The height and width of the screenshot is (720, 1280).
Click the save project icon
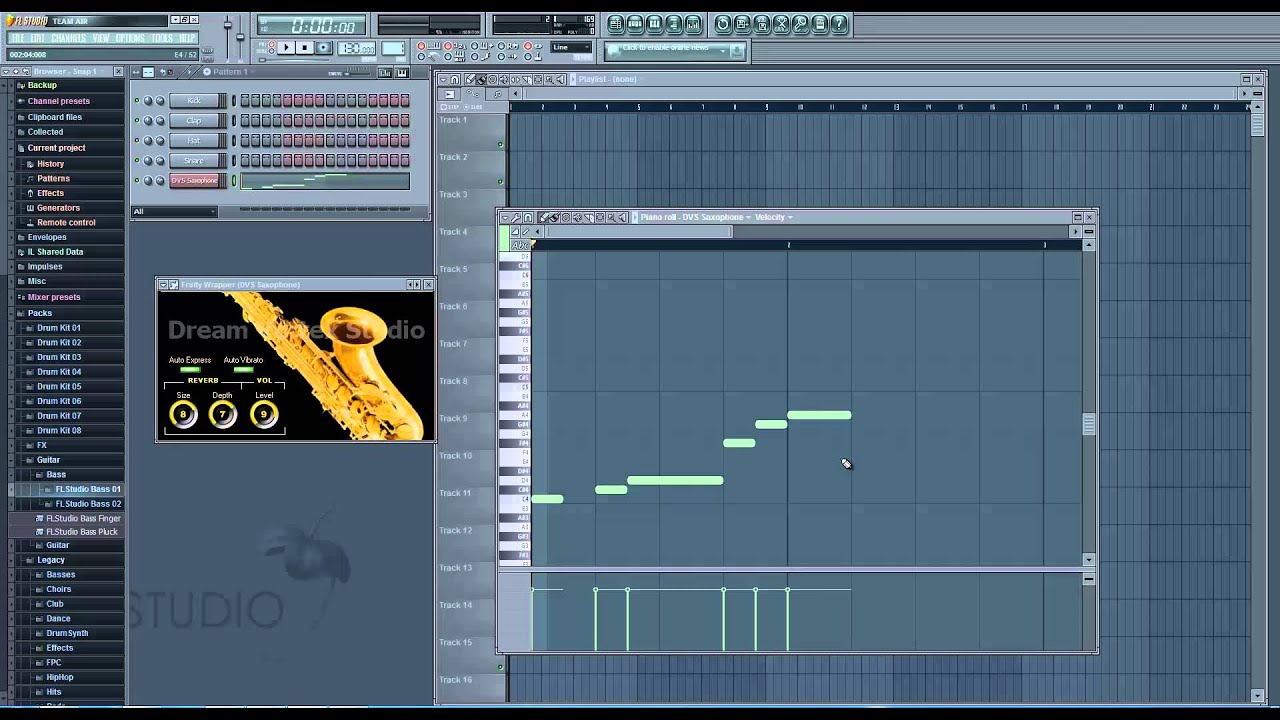click(742, 24)
